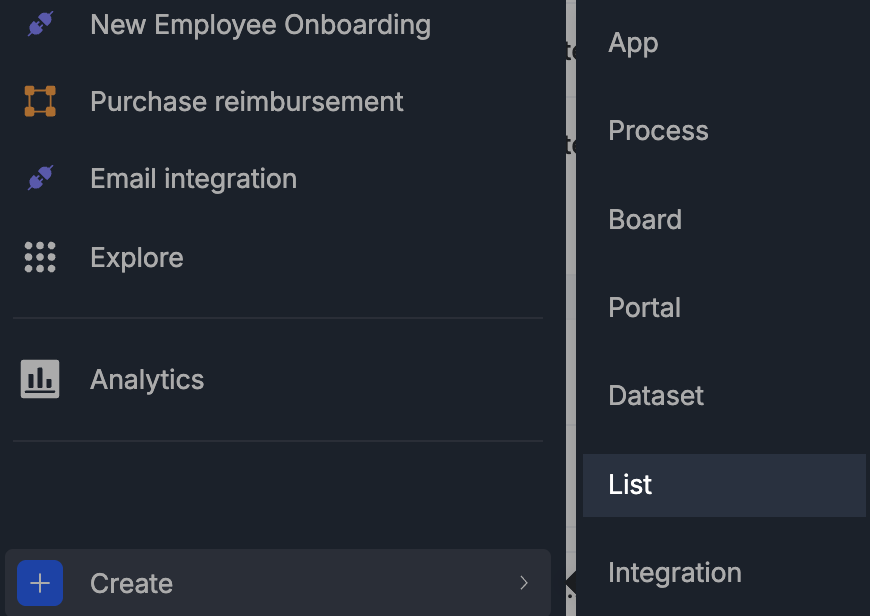Expand the Create submenu chevron arrow

coord(524,583)
